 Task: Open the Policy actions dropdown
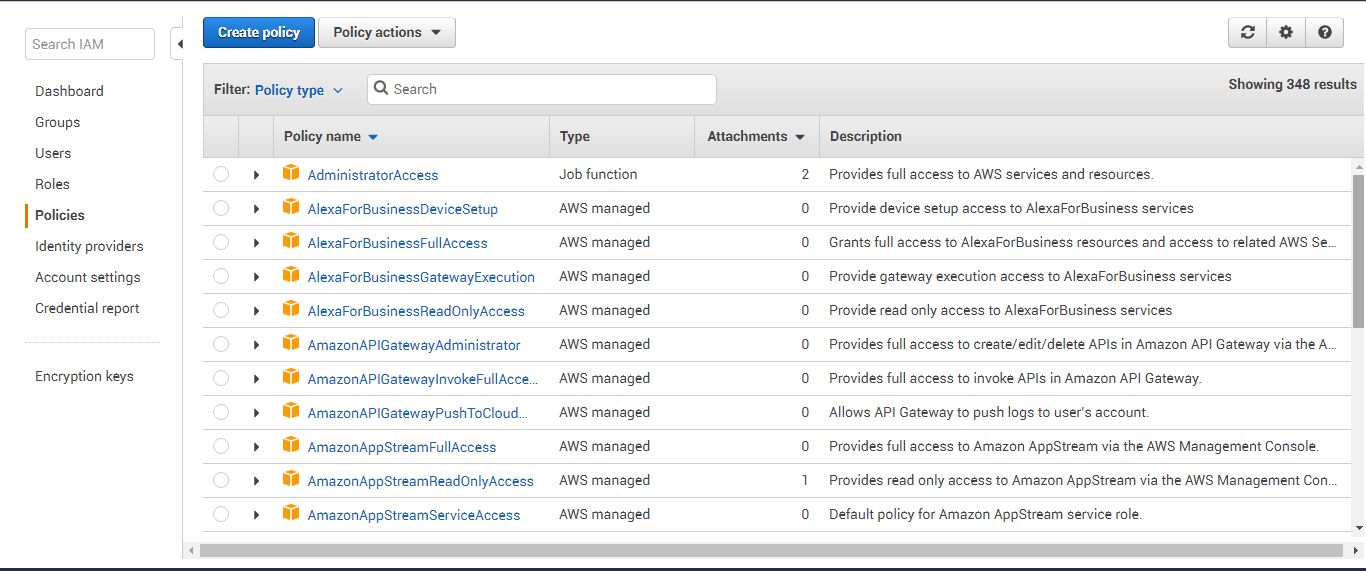pyautogui.click(x=387, y=32)
